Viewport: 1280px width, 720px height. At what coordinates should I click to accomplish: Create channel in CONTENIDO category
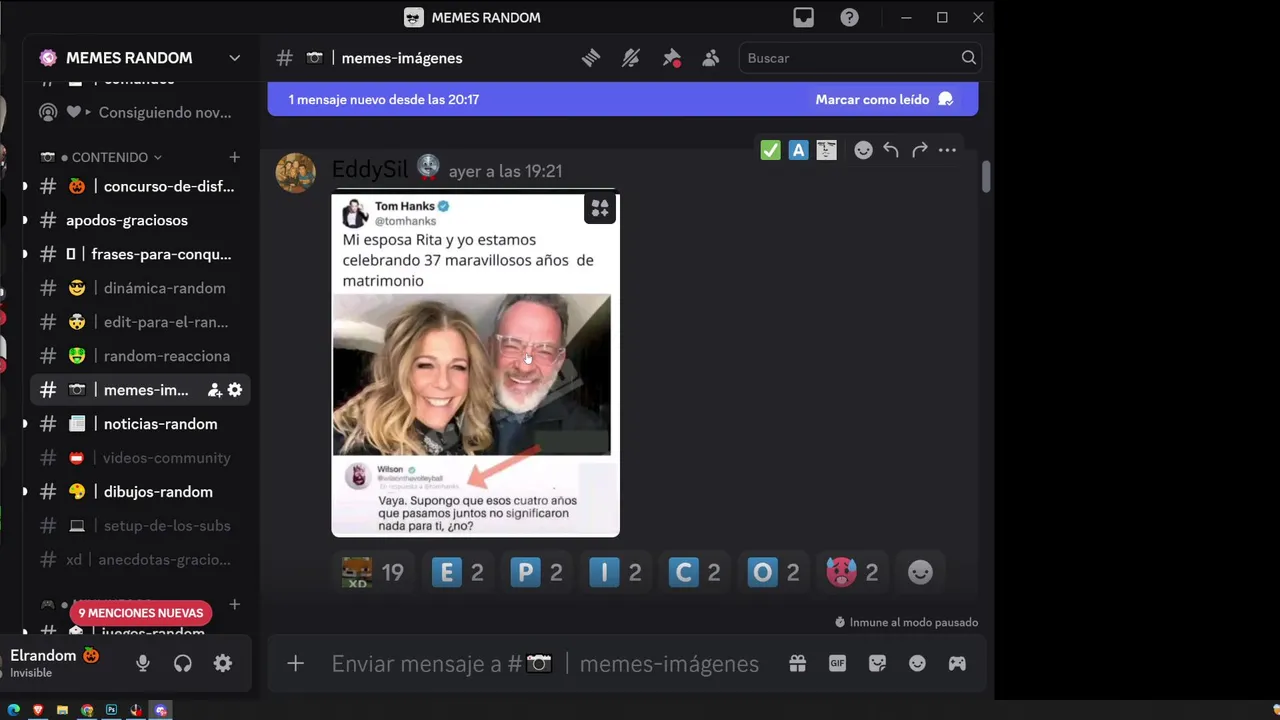(234, 157)
